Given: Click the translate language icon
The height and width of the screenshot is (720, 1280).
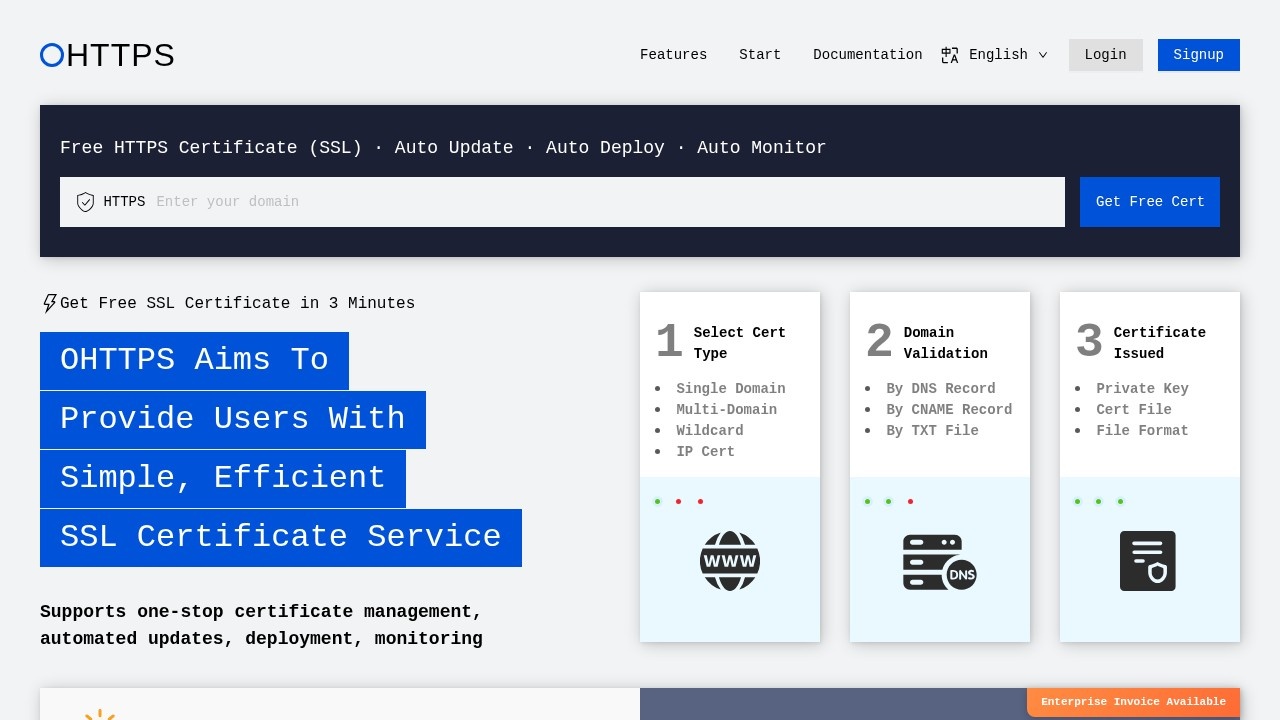Looking at the screenshot, I should [950, 55].
